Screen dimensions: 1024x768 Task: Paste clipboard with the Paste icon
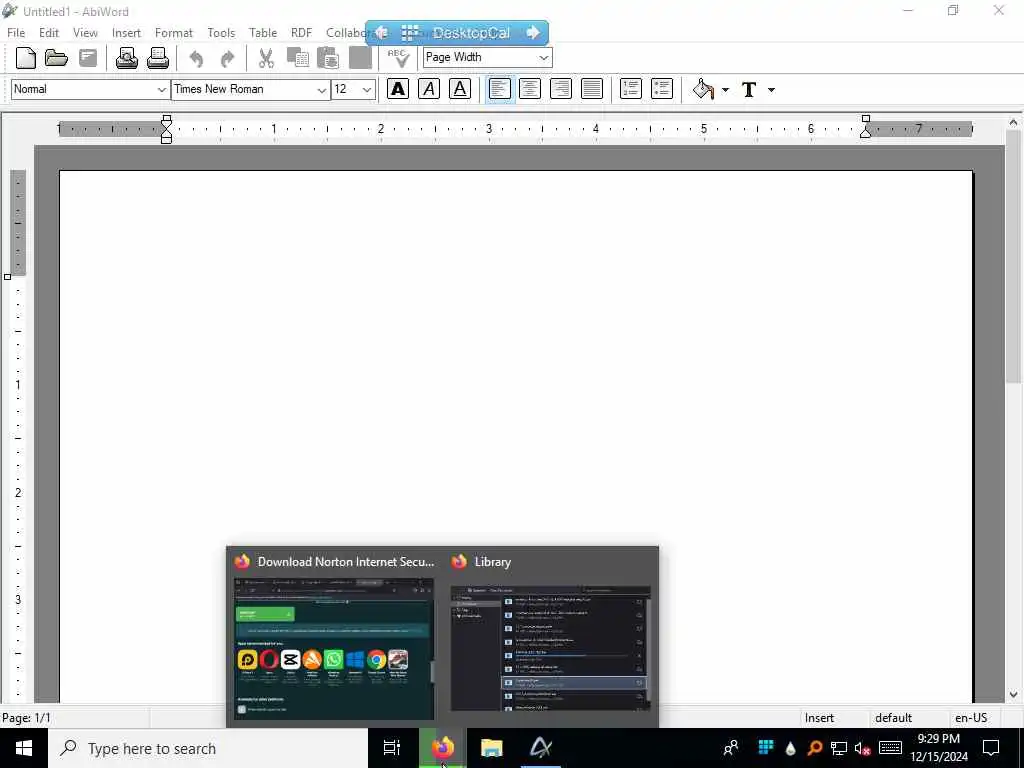click(328, 58)
